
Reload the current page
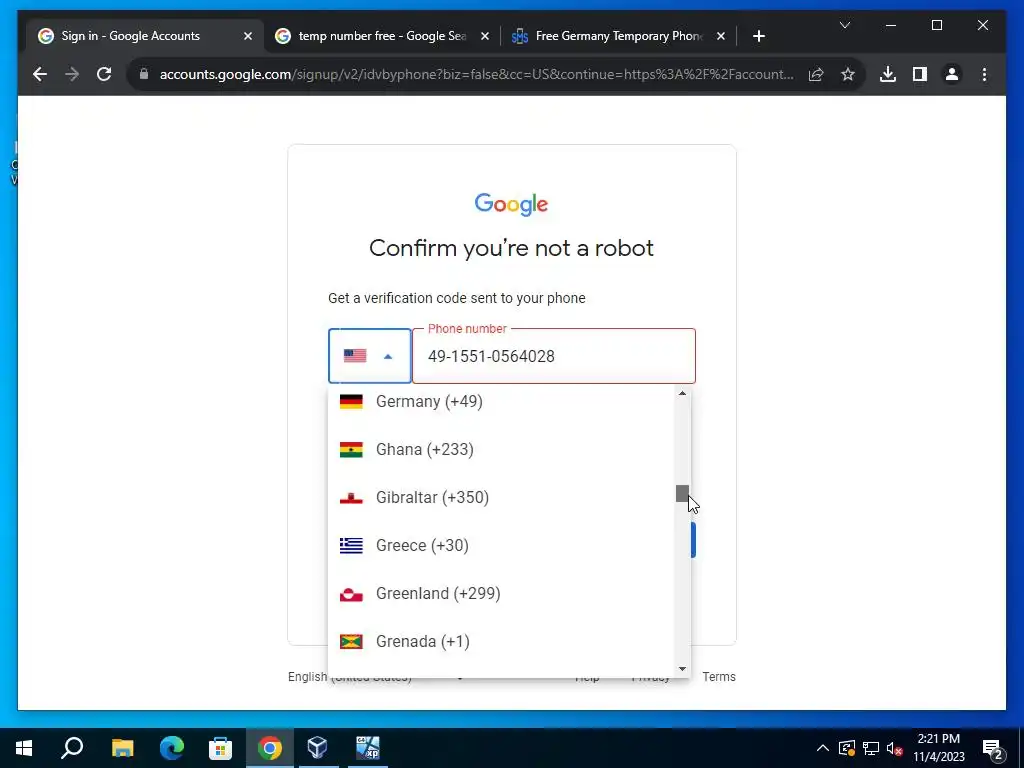pos(104,74)
